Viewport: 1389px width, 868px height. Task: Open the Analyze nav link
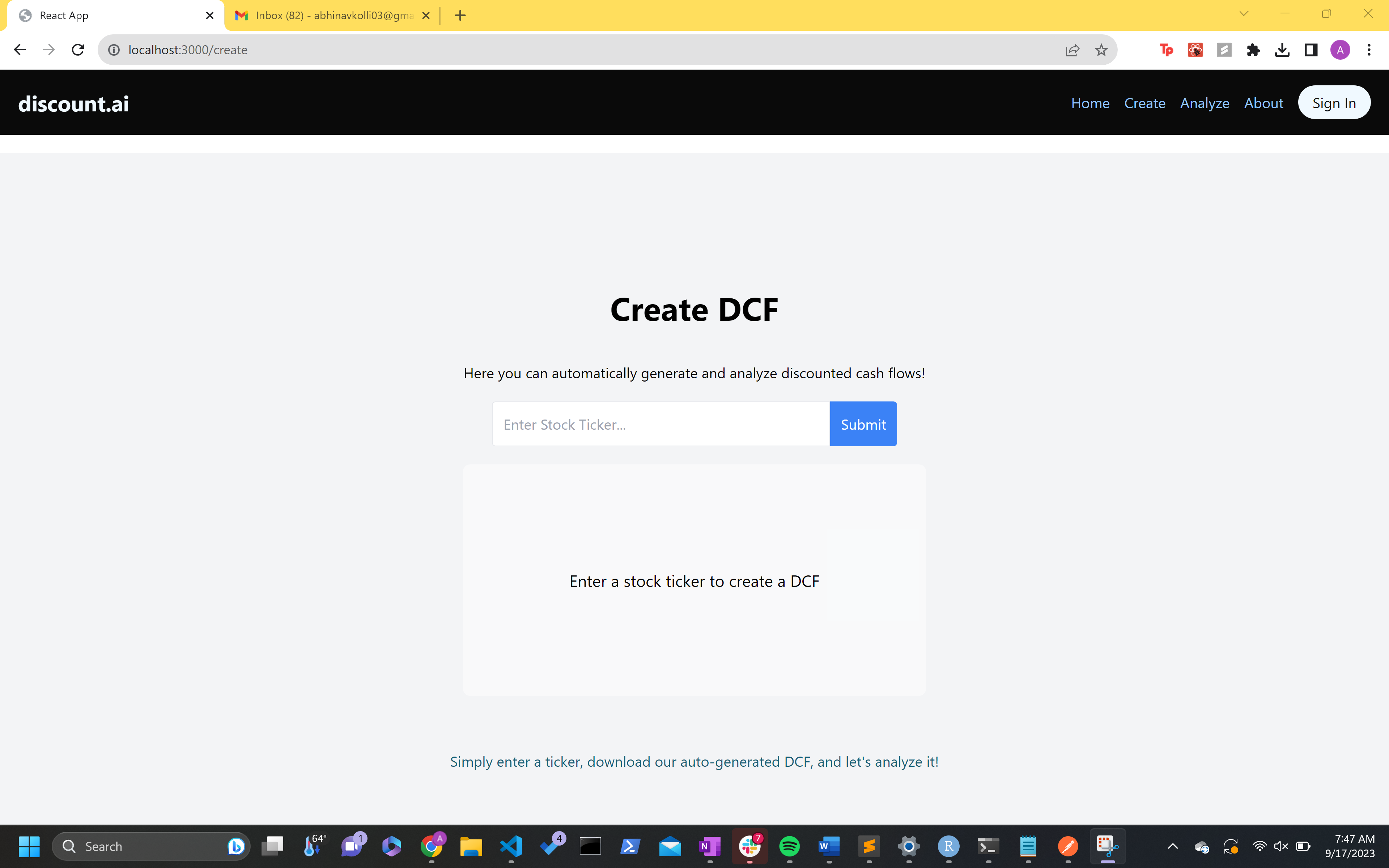[1204, 103]
